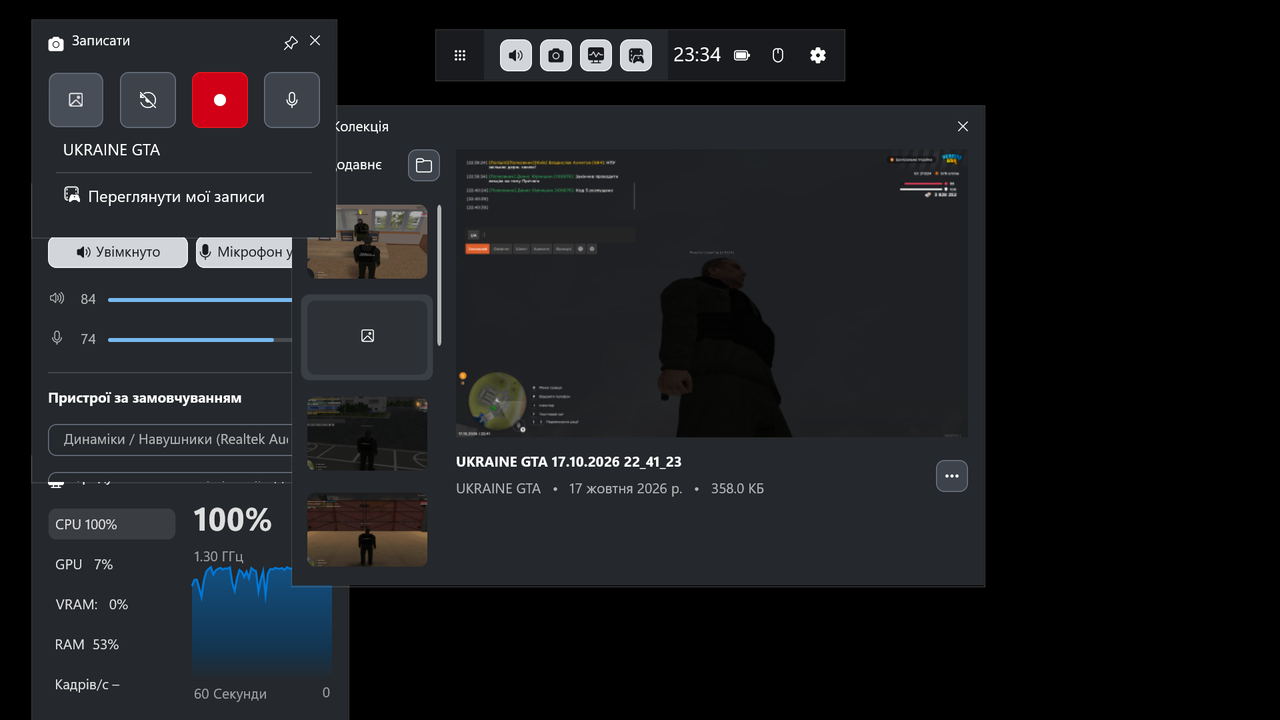This screenshot has height=720, width=1280.
Task: Pin the Capture widget
Action: click(290, 42)
